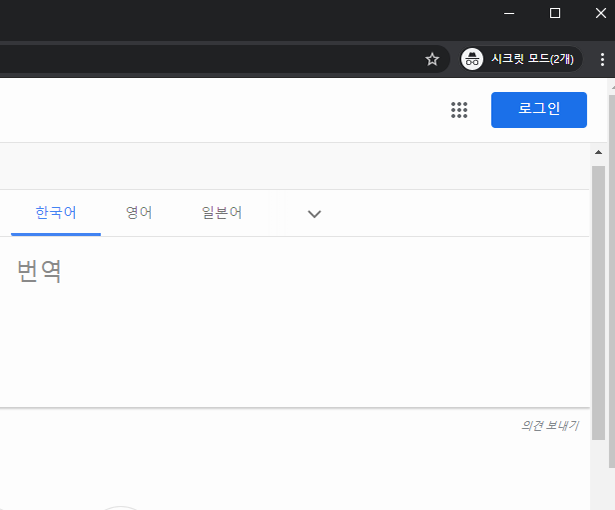Close the browser window
This screenshot has height=510, width=615.
(600, 13)
